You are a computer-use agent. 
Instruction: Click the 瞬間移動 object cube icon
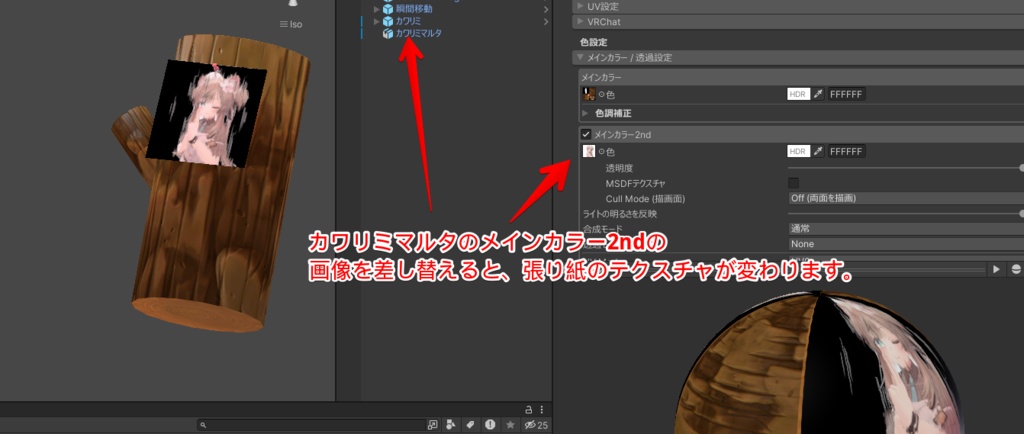point(388,9)
